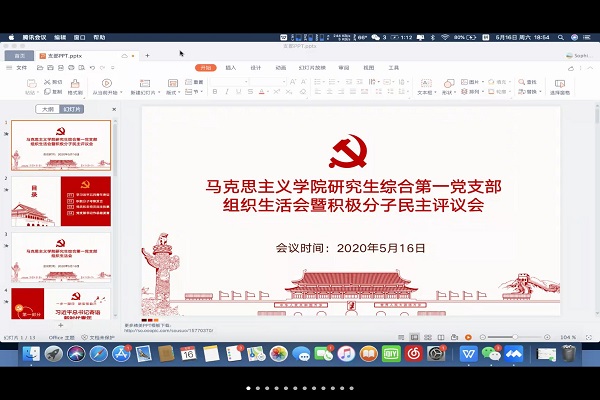
Task: Click the Open folder icon in quick toolbar
Action: [40, 68]
